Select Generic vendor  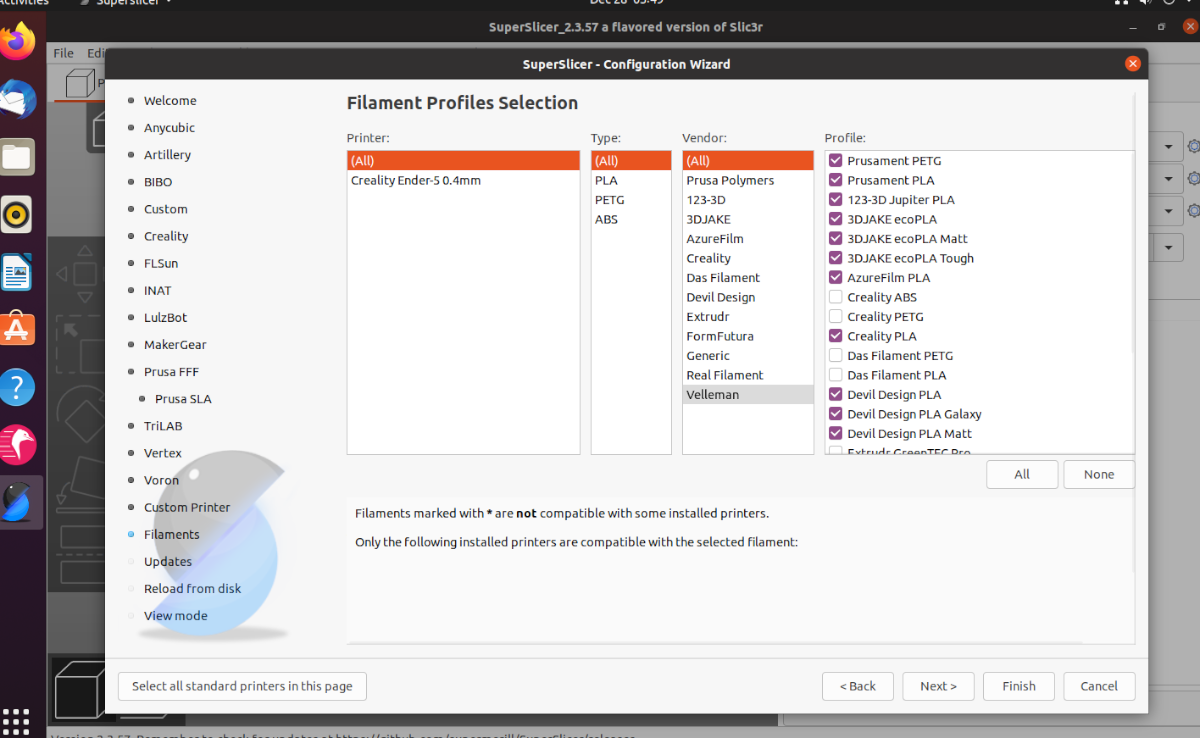click(748, 355)
